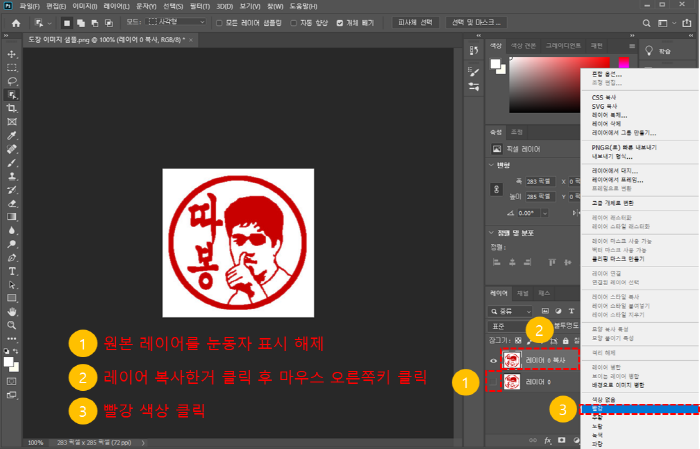Open the Brush Settings panel icon

(474, 71)
